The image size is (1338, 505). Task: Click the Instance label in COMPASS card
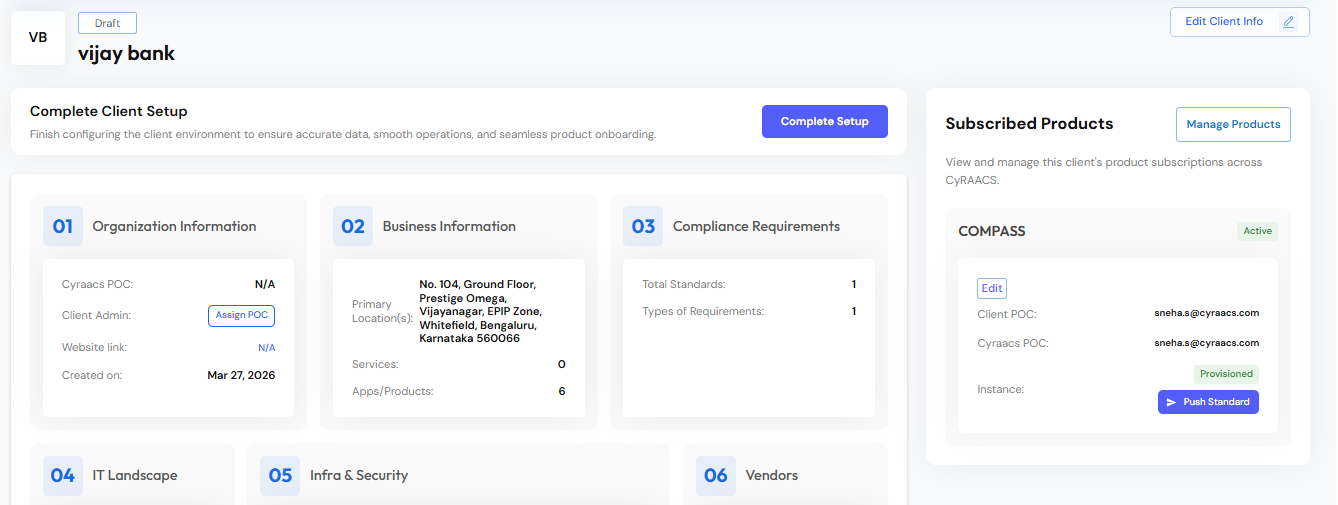click(x=1000, y=389)
